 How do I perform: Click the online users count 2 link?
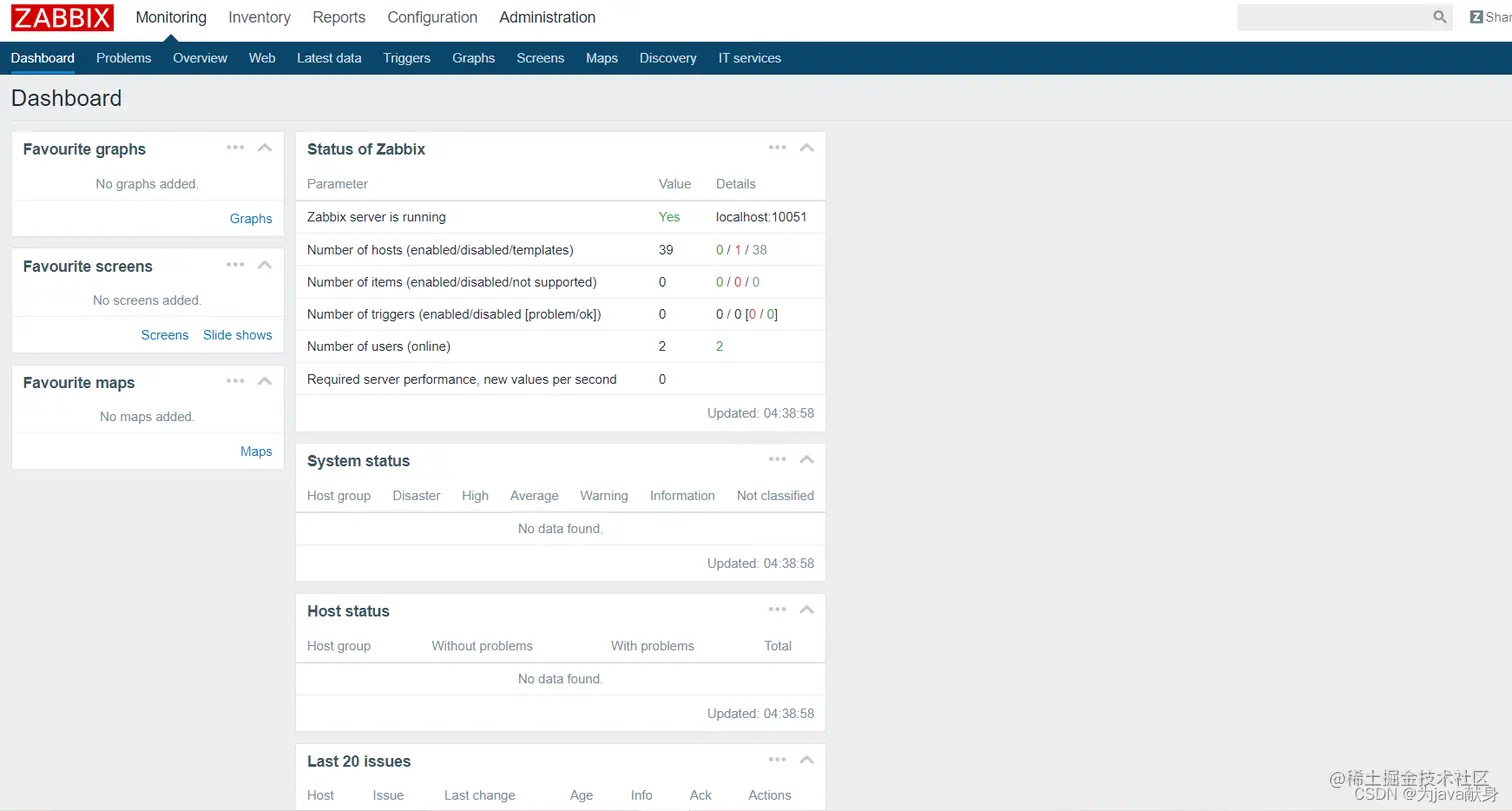[x=720, y=346]
